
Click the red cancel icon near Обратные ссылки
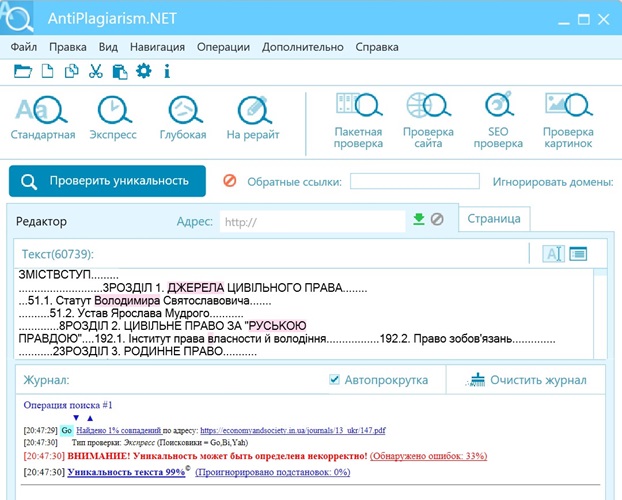(x=230, y=181)
